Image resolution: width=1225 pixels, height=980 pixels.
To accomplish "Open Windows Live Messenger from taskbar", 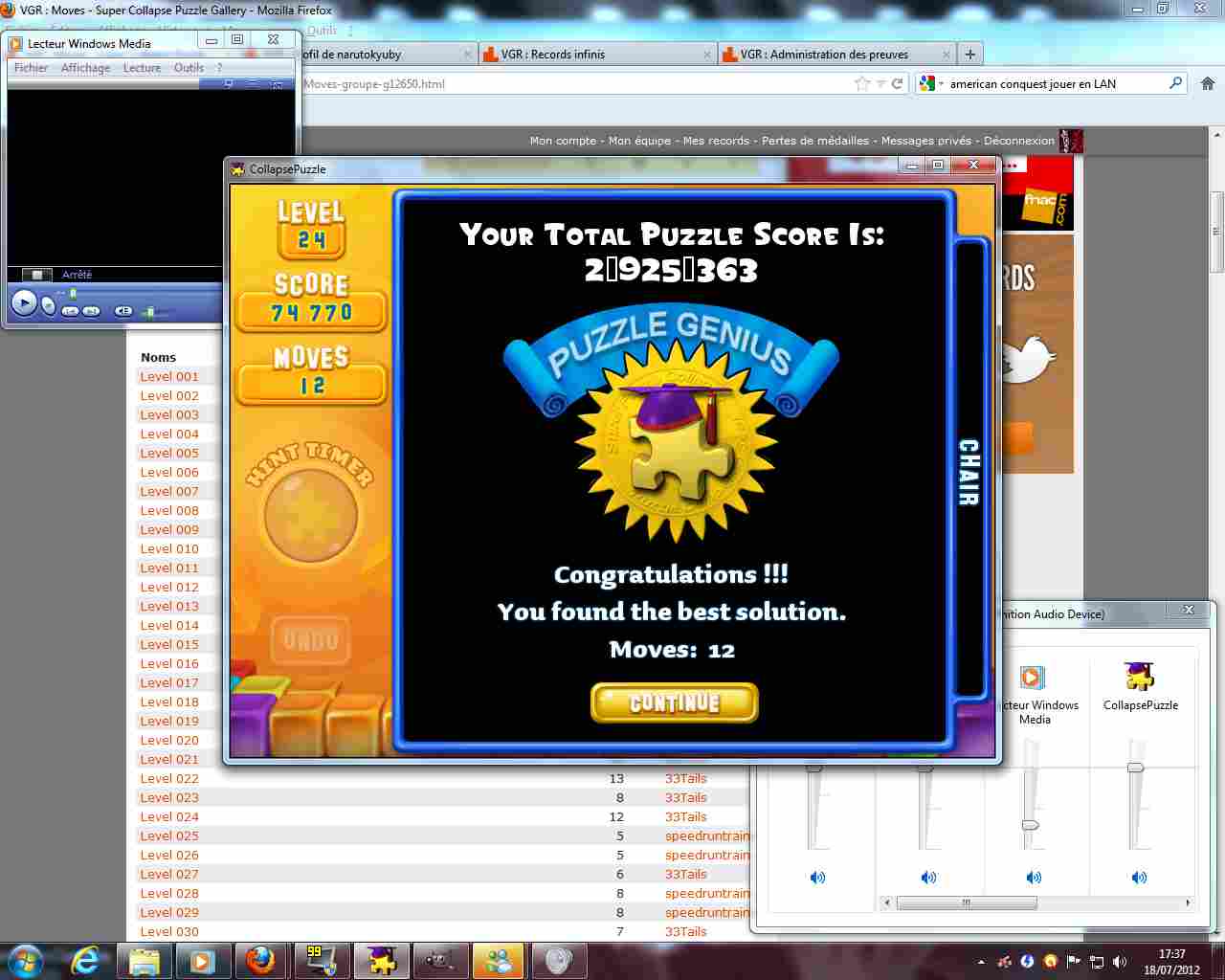I will [x=498, y=960].
